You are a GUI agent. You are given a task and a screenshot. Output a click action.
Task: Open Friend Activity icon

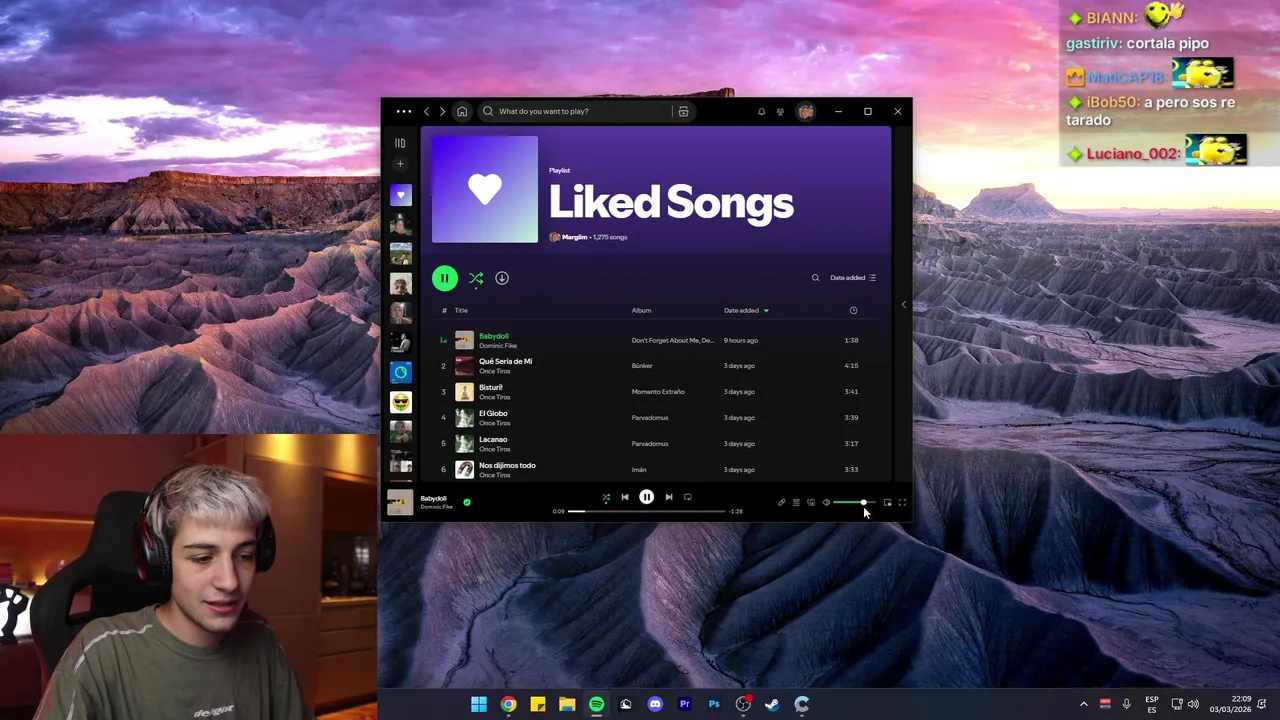(780, 111)
